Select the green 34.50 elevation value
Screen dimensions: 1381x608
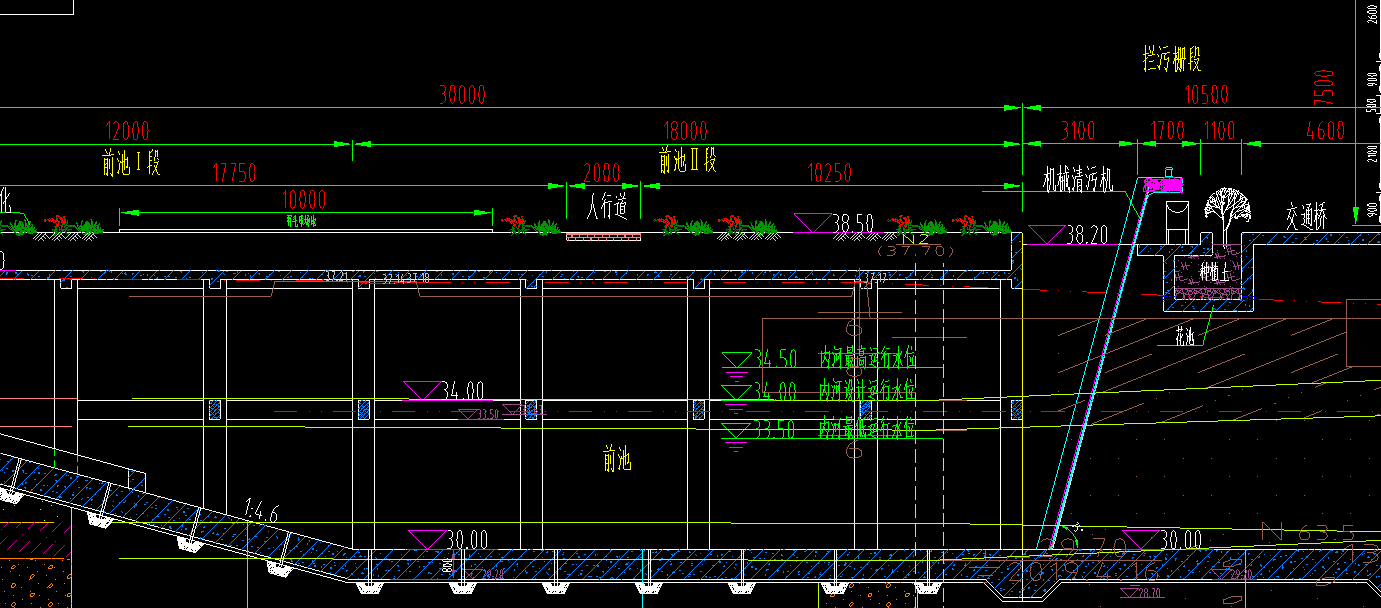pyautogui.click(x=776, y=358)
